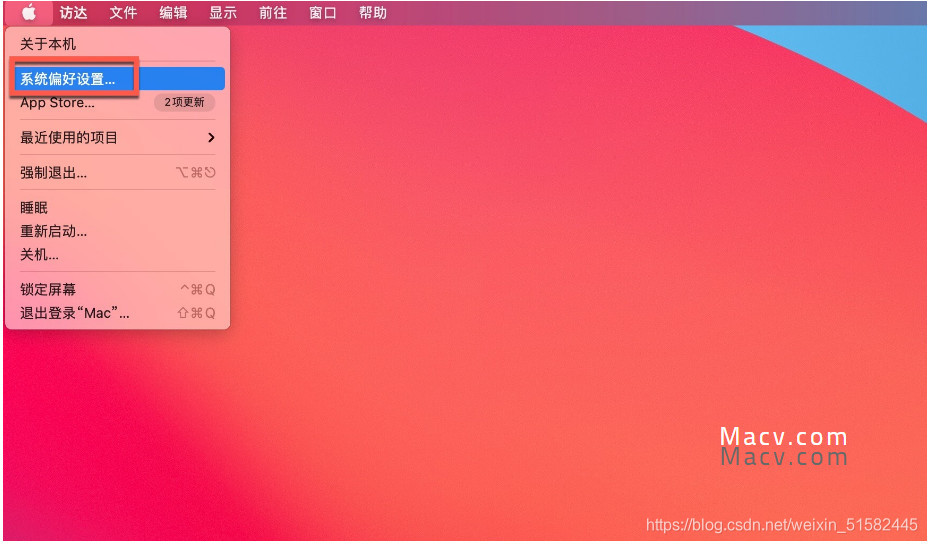928x544 pixels.
Task: Open the 帮助 menu
Action: pos(372,12)
